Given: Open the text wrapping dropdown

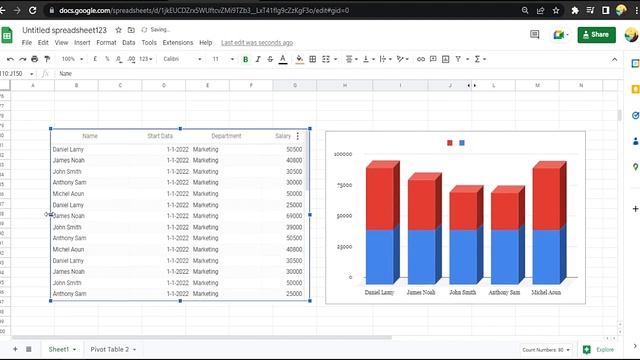Looking at the screenshot, I should pos(386,59).
